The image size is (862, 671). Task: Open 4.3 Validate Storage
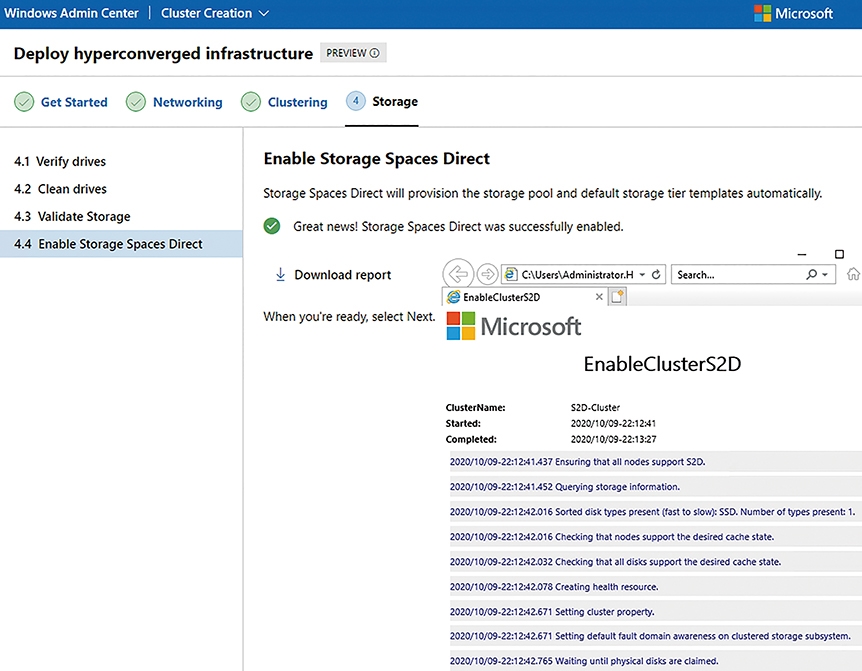tap(121, 217)
